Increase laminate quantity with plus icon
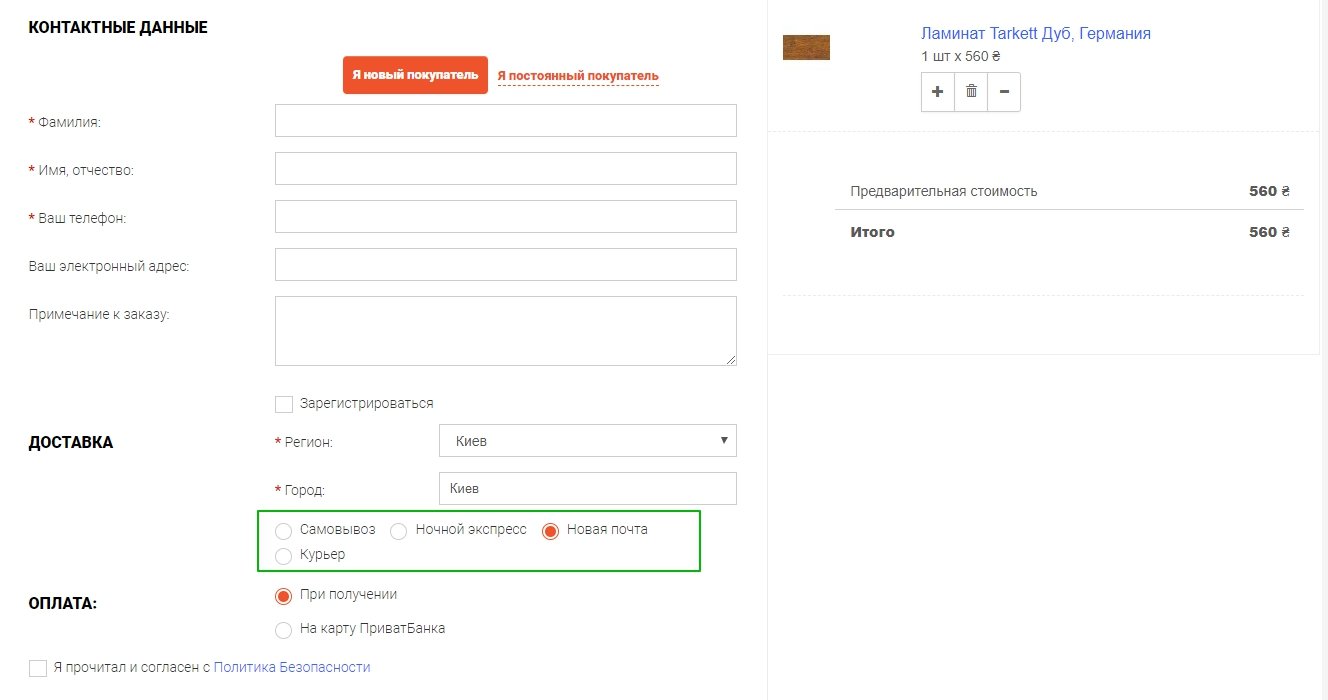Screen dimensions: 1328x700 (937, 92)
